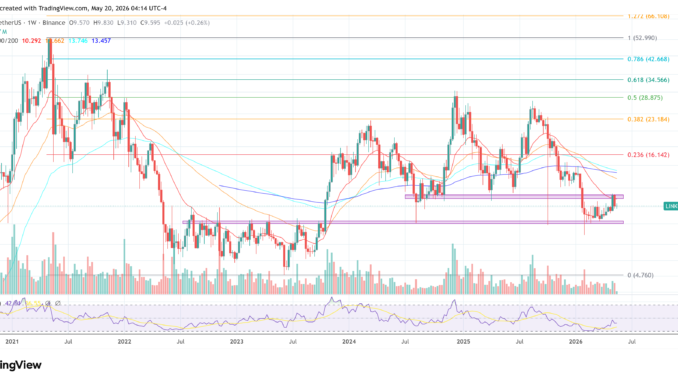Click the first small icon beside RSI values

(x=48, y=303)
